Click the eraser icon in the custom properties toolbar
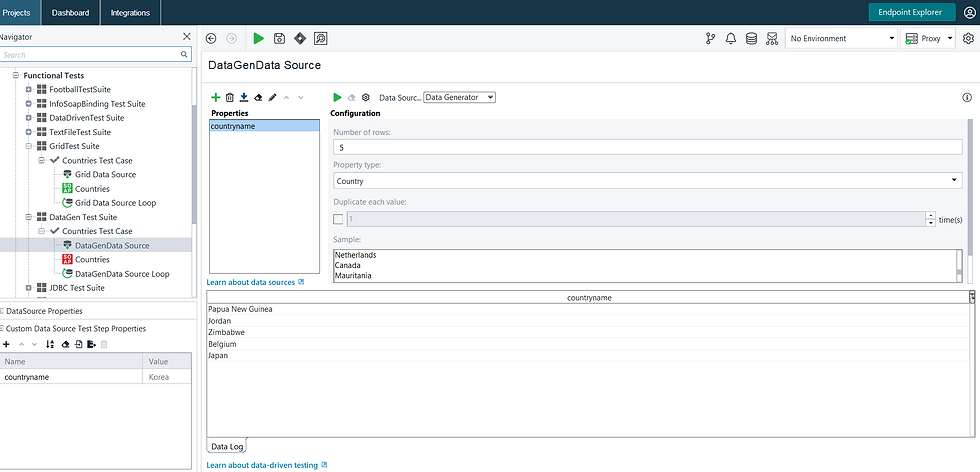Viewport: 980px width, 472px height. tap(65, 344)
